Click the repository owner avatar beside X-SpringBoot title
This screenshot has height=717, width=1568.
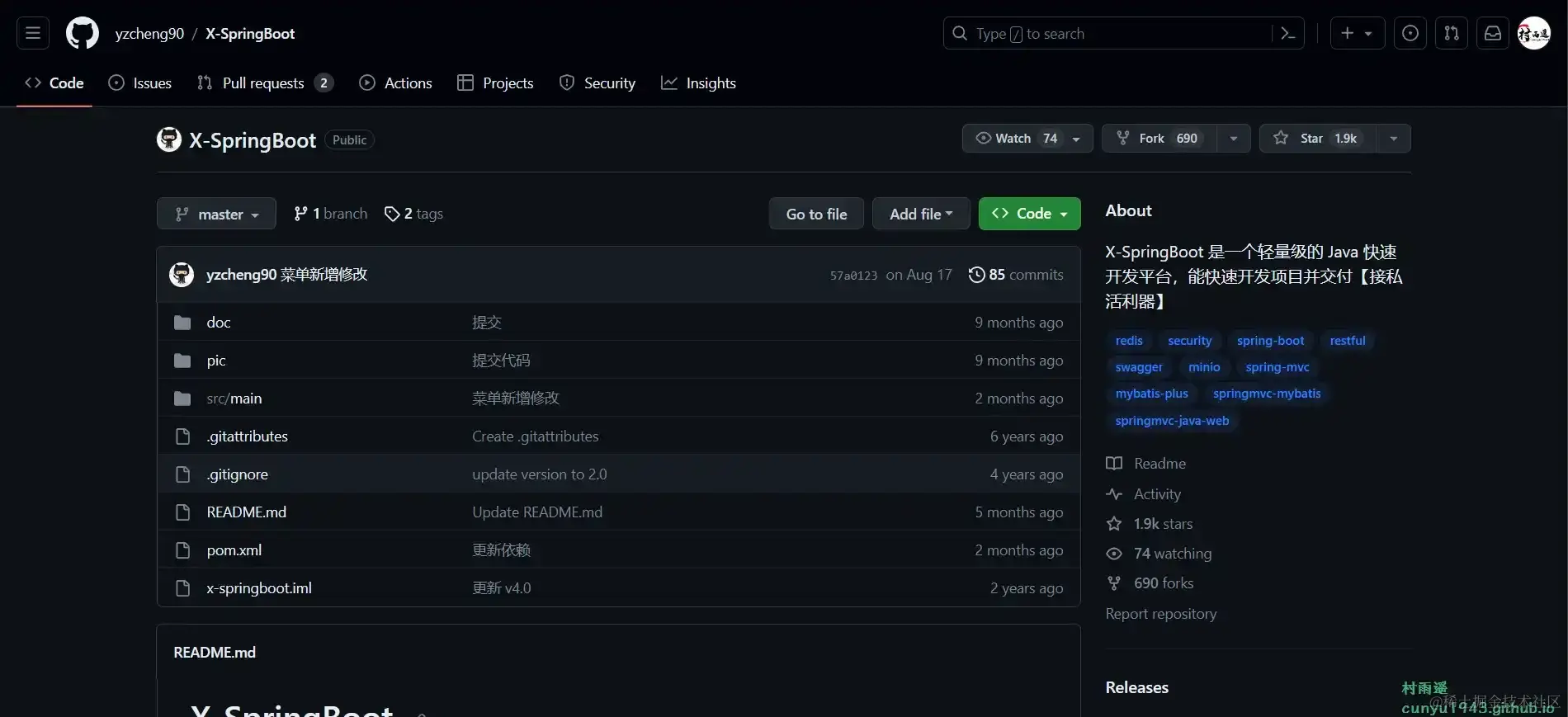click(x=169, y=139)
